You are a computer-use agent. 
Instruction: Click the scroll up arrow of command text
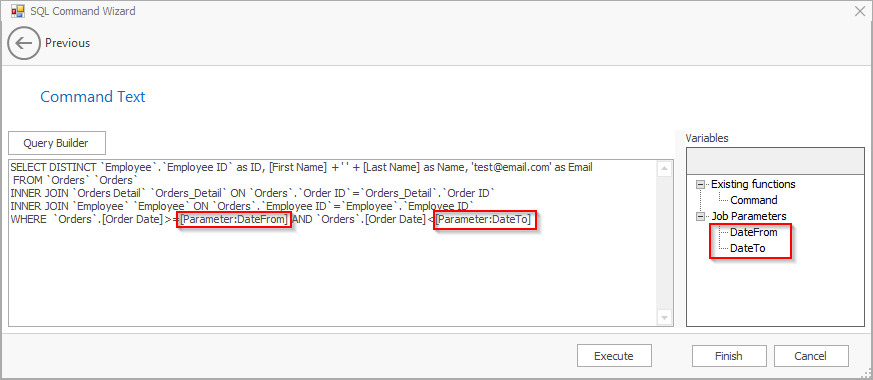click(x=664, y=169)
